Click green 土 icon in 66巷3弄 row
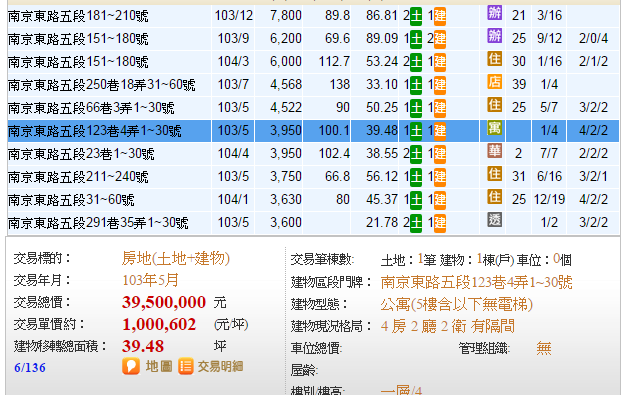This screenshot has height=395, width=626. pyautogui.click(x=416, y=108)
